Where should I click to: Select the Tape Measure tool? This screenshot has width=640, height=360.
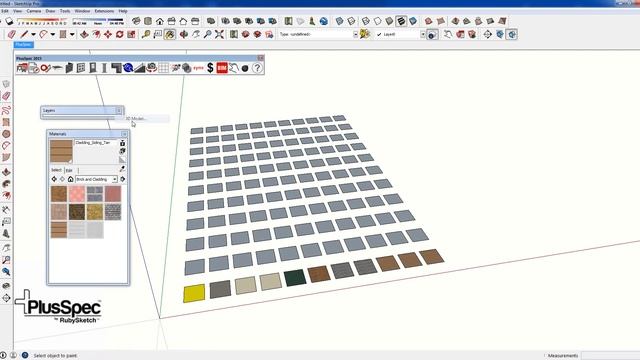pos(146,34)
